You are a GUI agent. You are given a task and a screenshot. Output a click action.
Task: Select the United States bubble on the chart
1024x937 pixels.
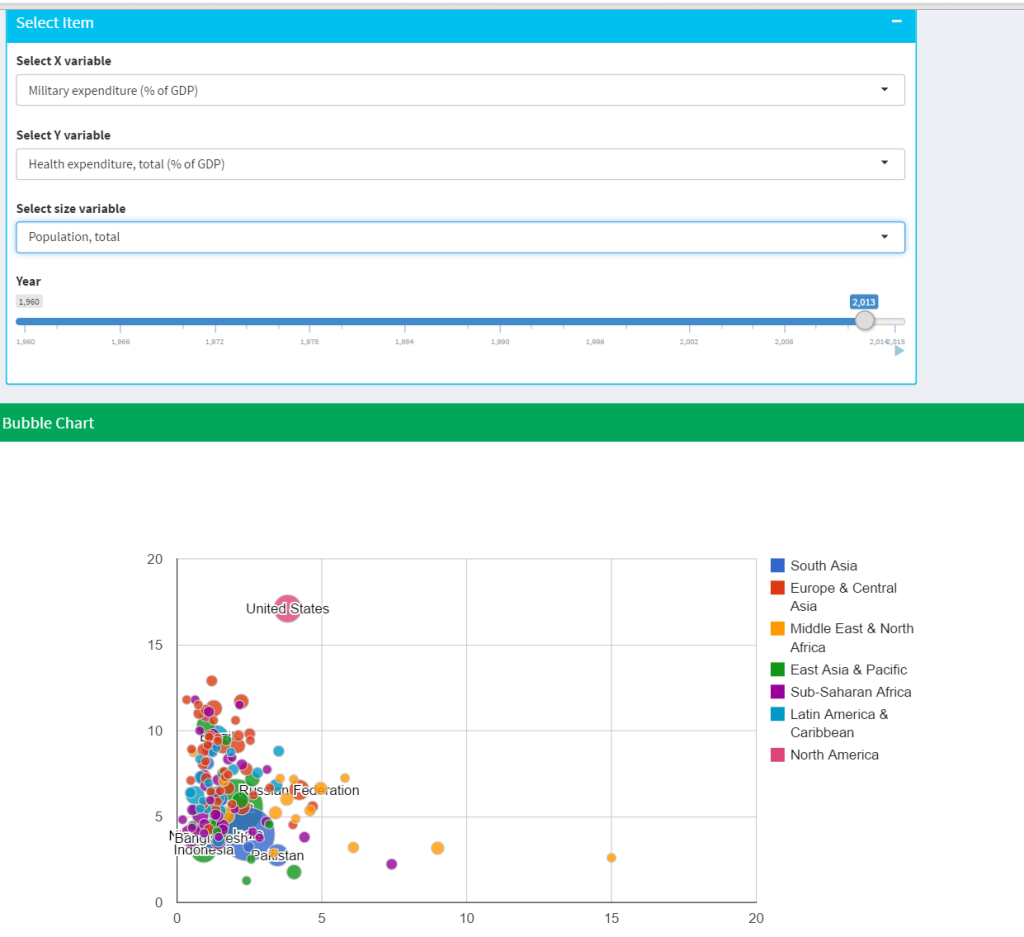288,608
